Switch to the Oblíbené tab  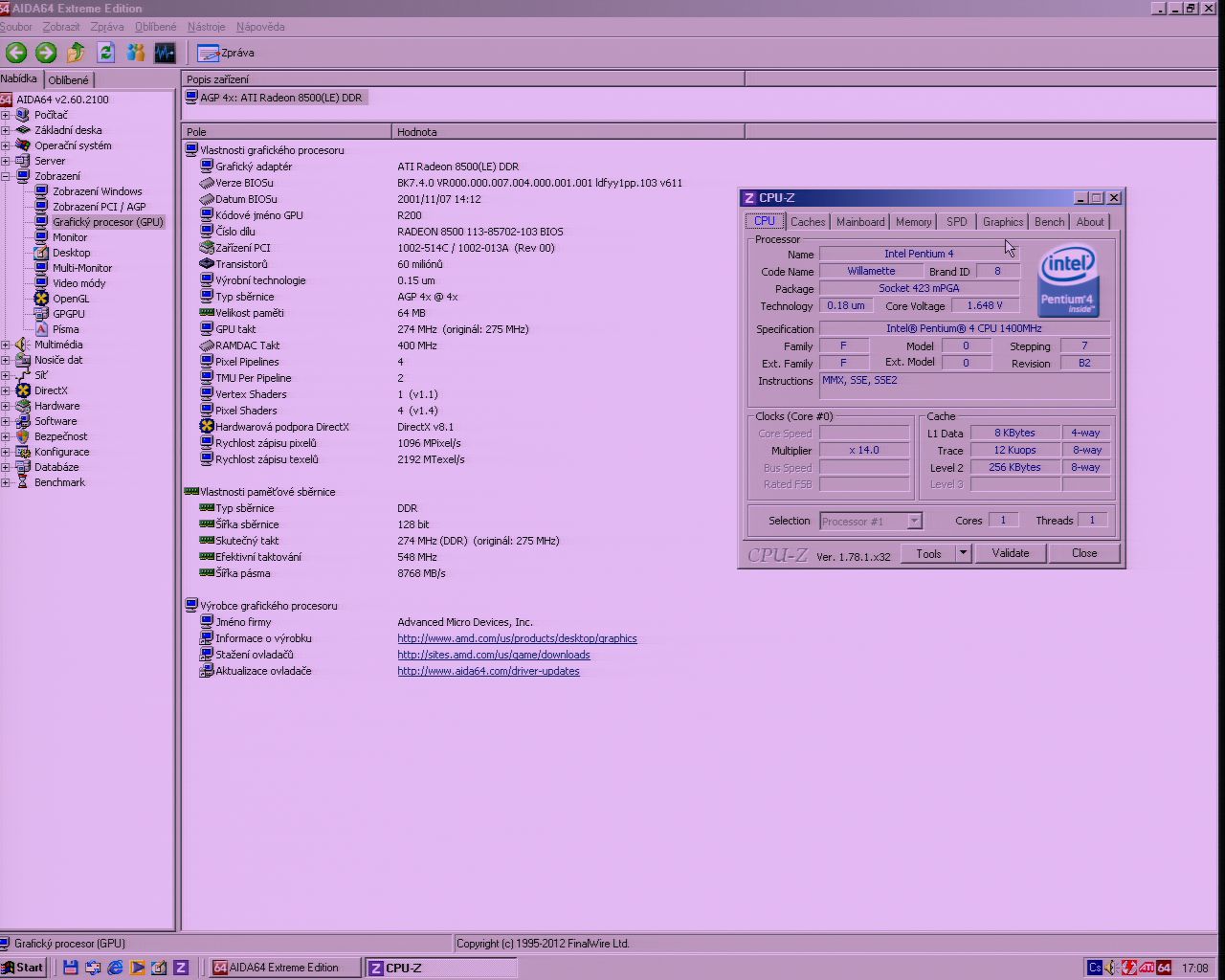(x=69, y=80)
